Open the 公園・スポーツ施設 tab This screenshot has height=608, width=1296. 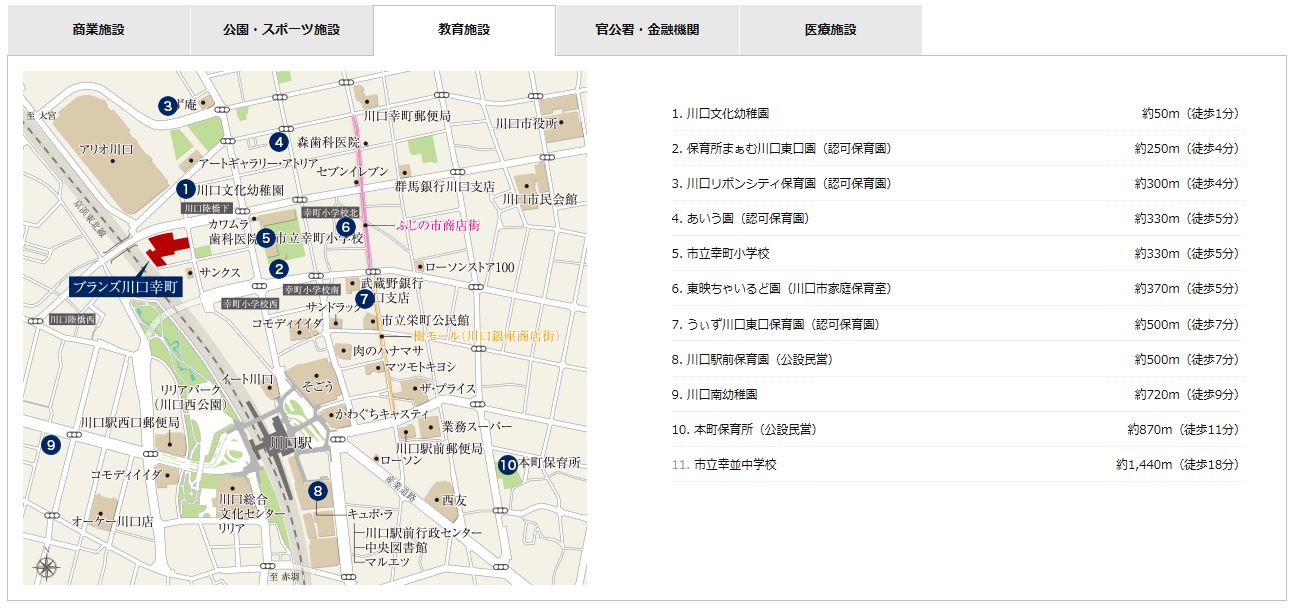281,30
